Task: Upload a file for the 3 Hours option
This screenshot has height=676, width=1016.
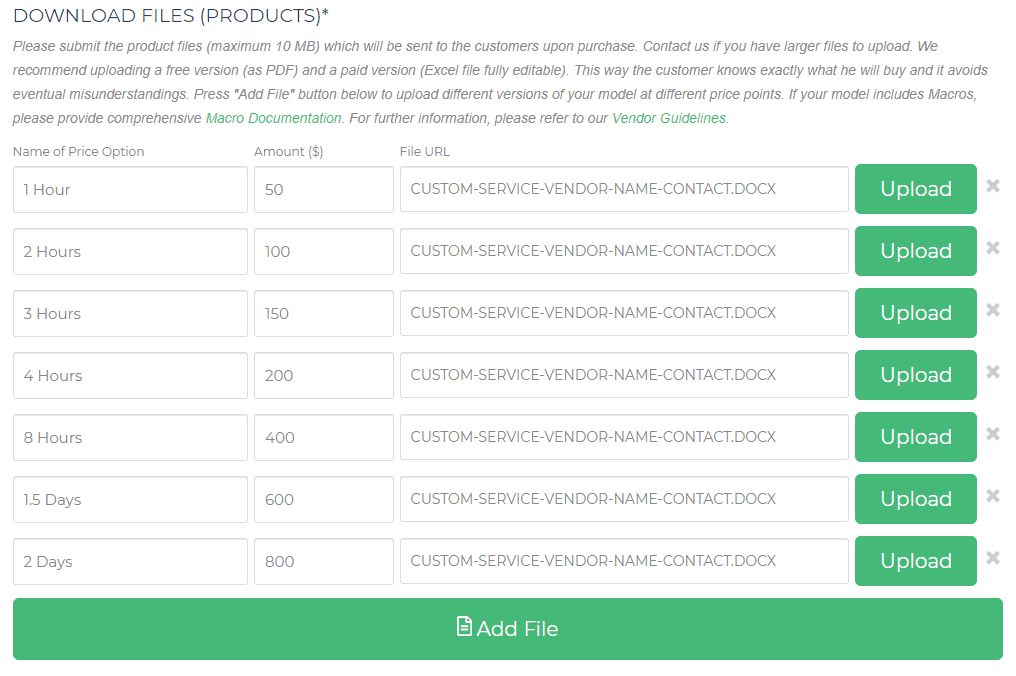Action: [916, 313]
